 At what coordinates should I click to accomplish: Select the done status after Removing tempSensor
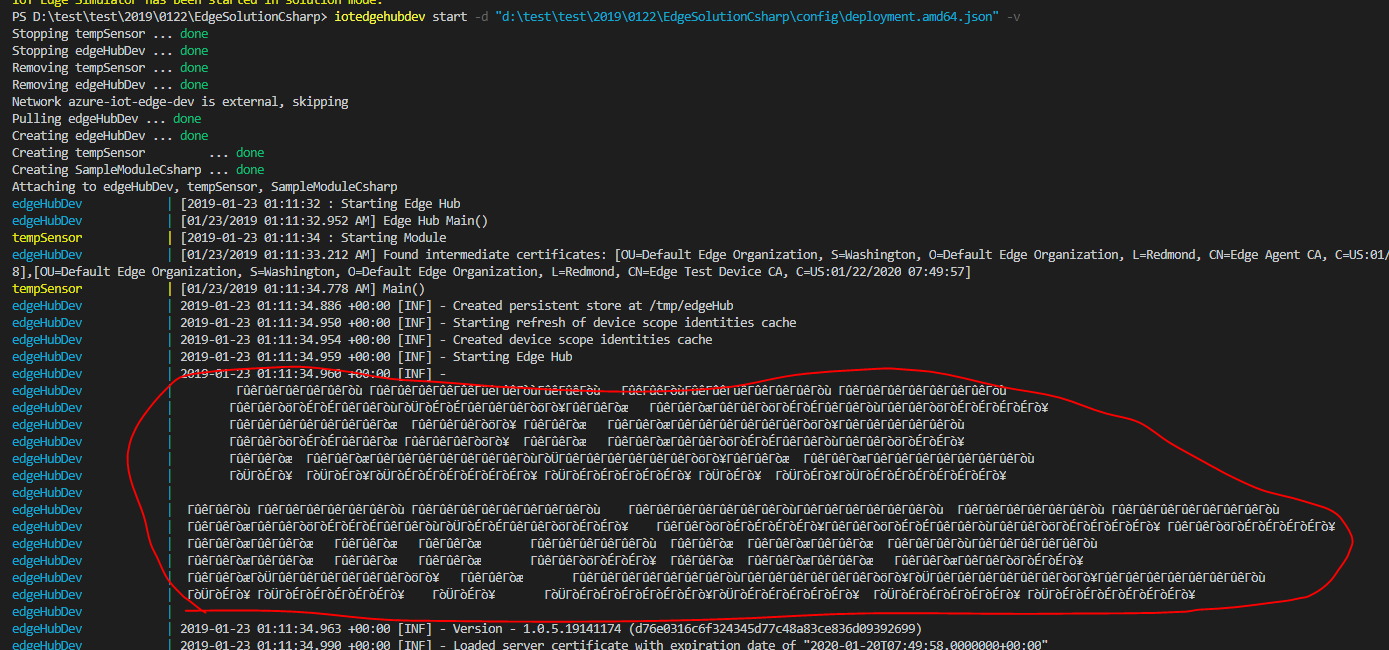pyautogui.click(x=193, y=67)
